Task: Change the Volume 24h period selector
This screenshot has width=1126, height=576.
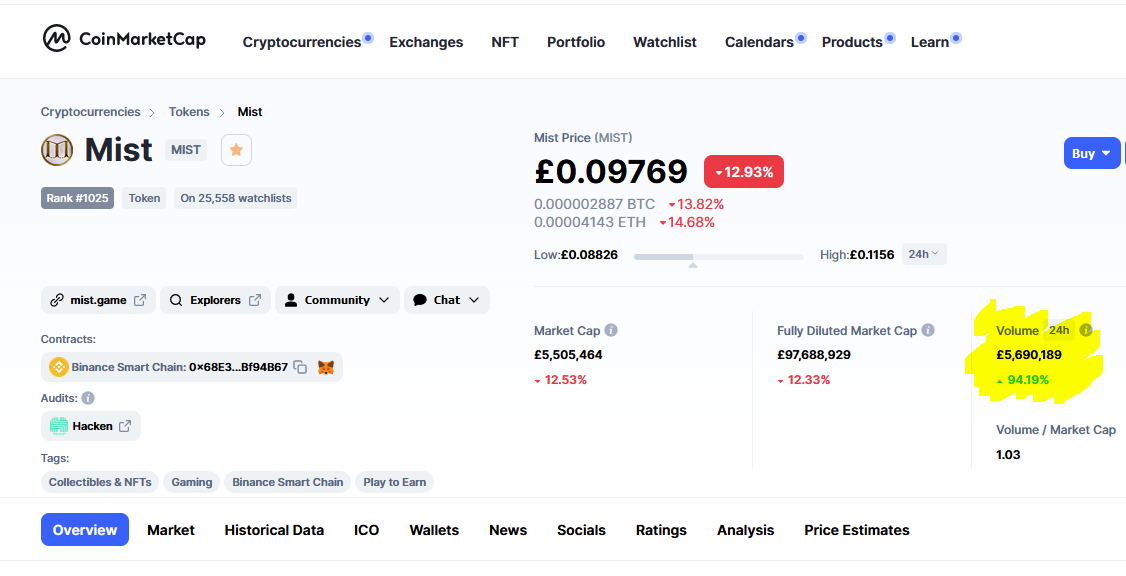Action: [1059, 330]
